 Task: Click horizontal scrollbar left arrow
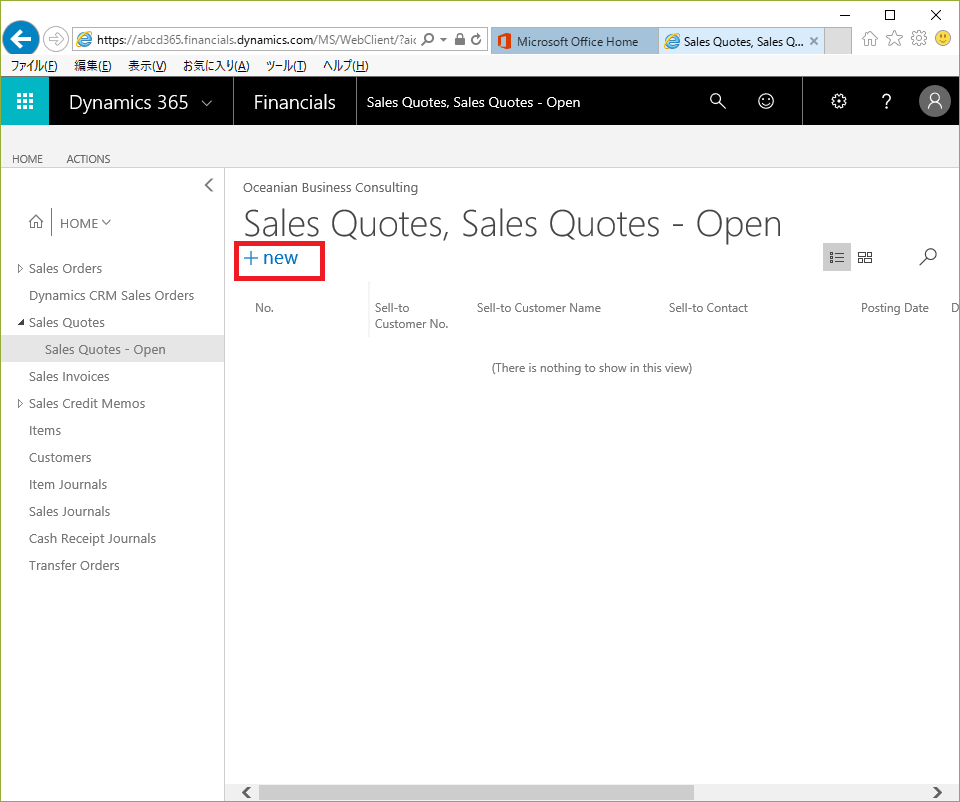[x=247, y=792]
